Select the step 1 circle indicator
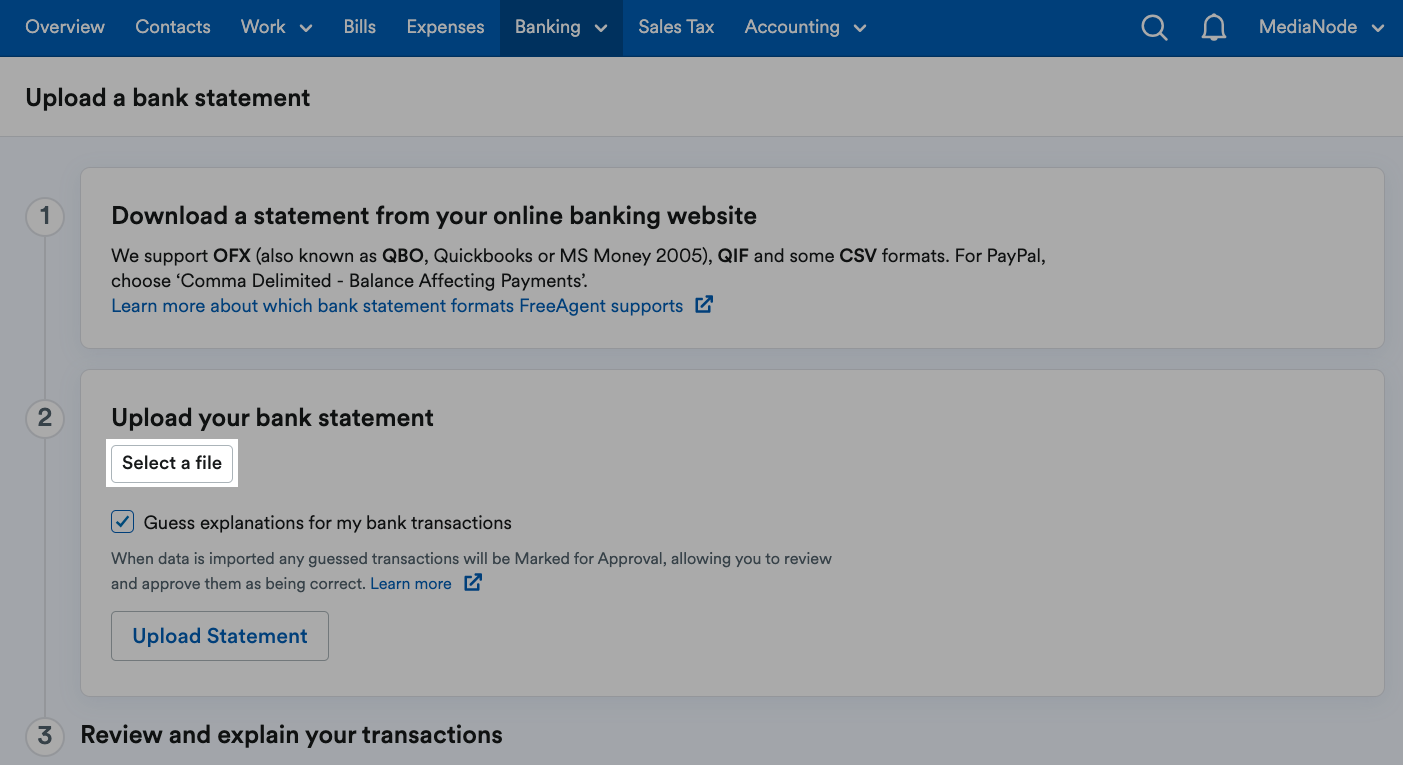 44,216
